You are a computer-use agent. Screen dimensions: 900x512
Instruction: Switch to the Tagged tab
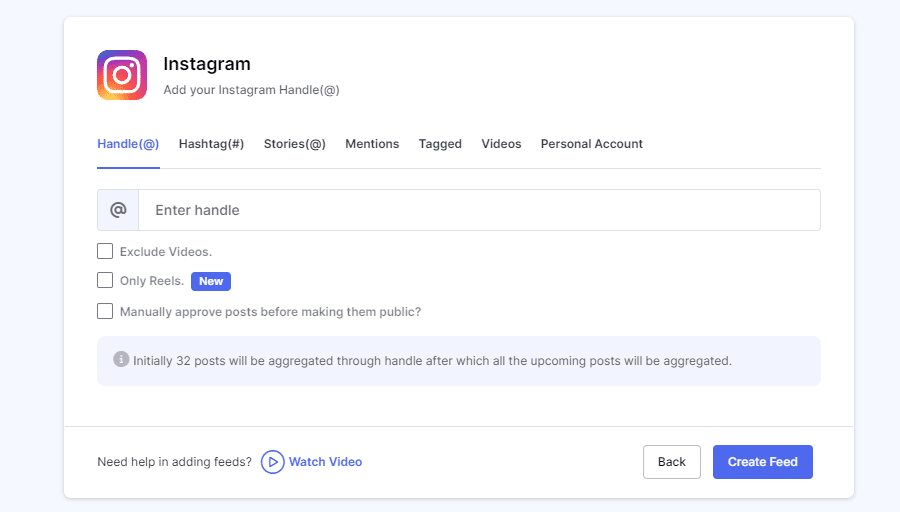point(440,144)
